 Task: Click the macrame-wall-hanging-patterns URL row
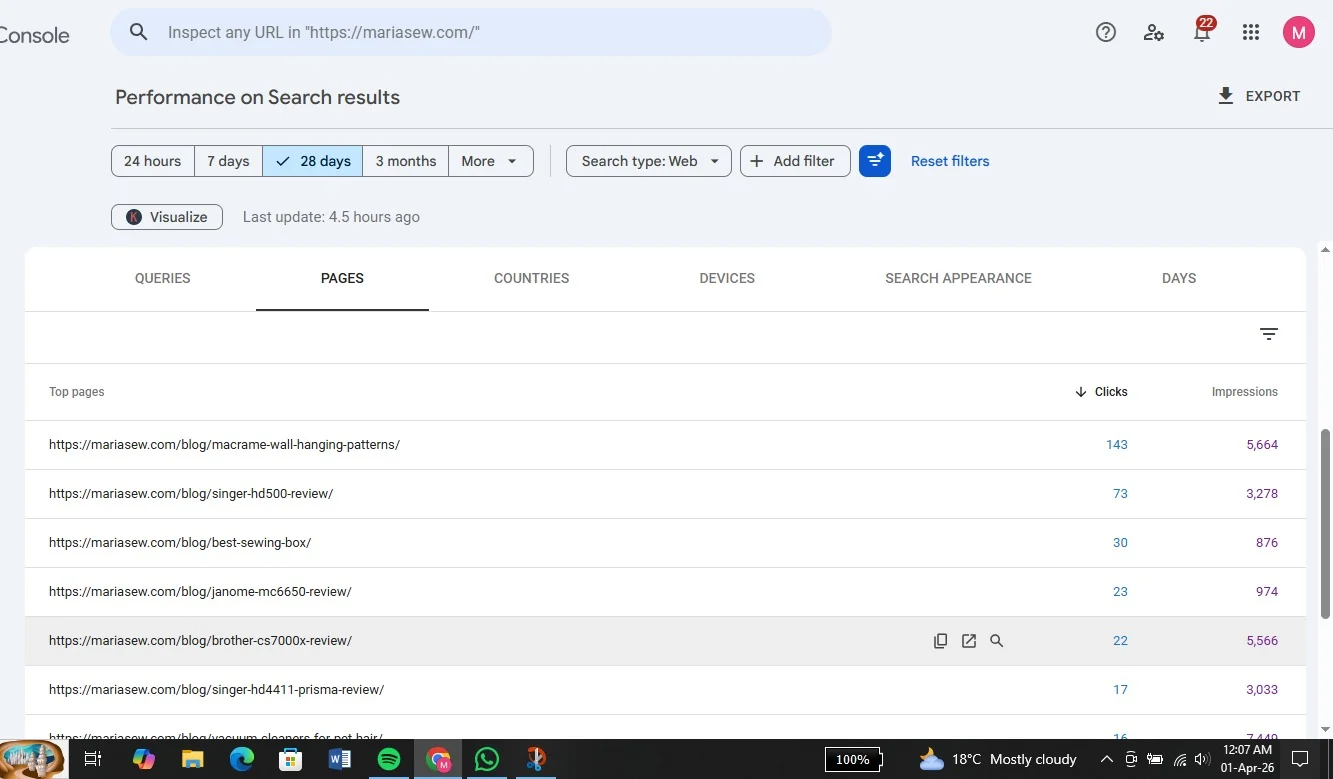(665, 445)
